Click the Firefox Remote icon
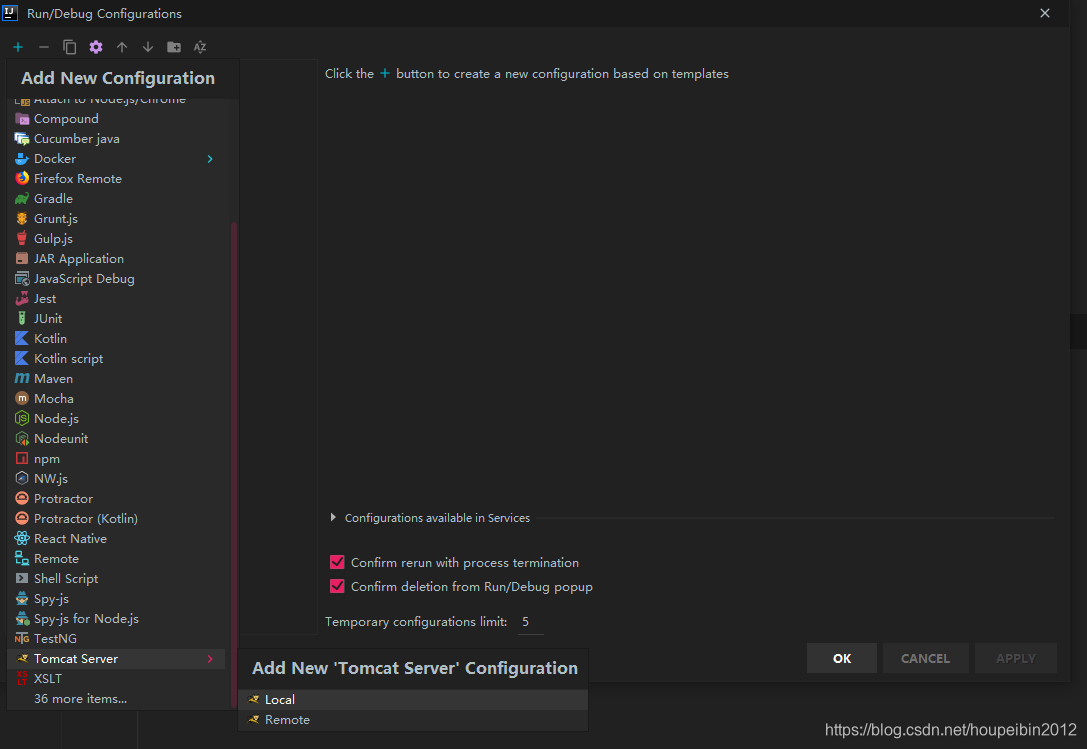This screenshot has height=749, width=1087. pyautogui.click(x=22, y=178)
